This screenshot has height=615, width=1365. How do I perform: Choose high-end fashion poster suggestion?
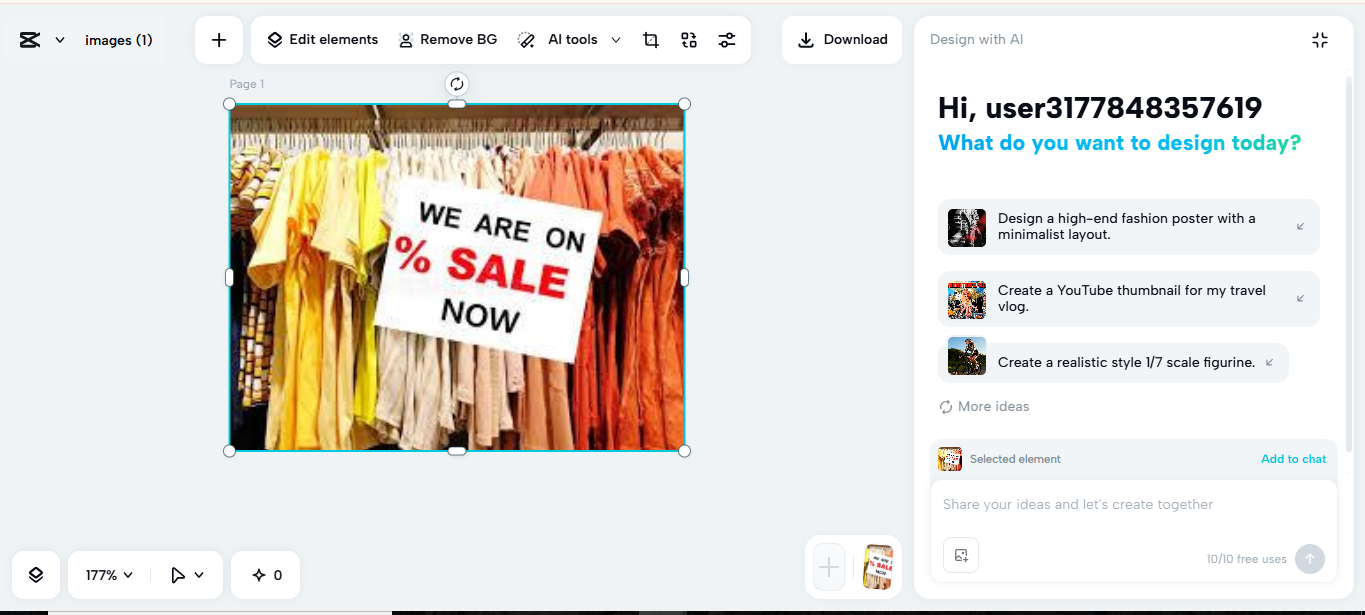tap(1129, 227)
